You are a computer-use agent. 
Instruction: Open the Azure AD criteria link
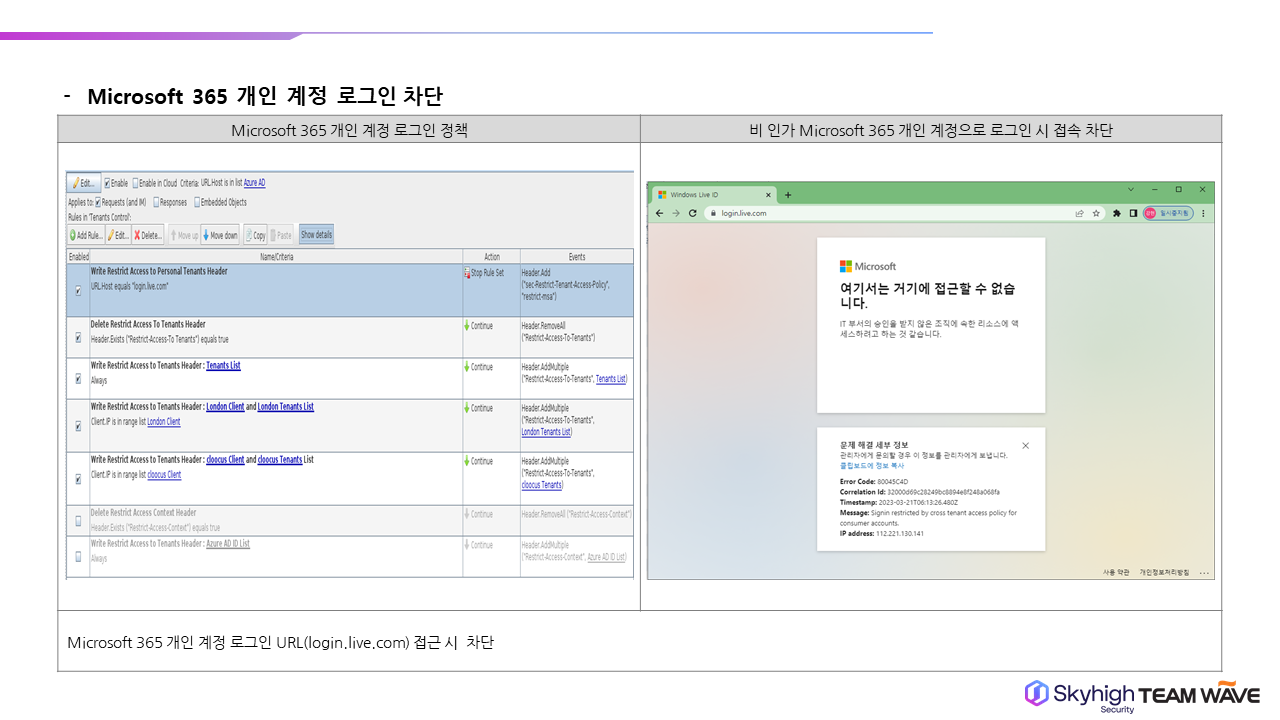pos(254,183)
